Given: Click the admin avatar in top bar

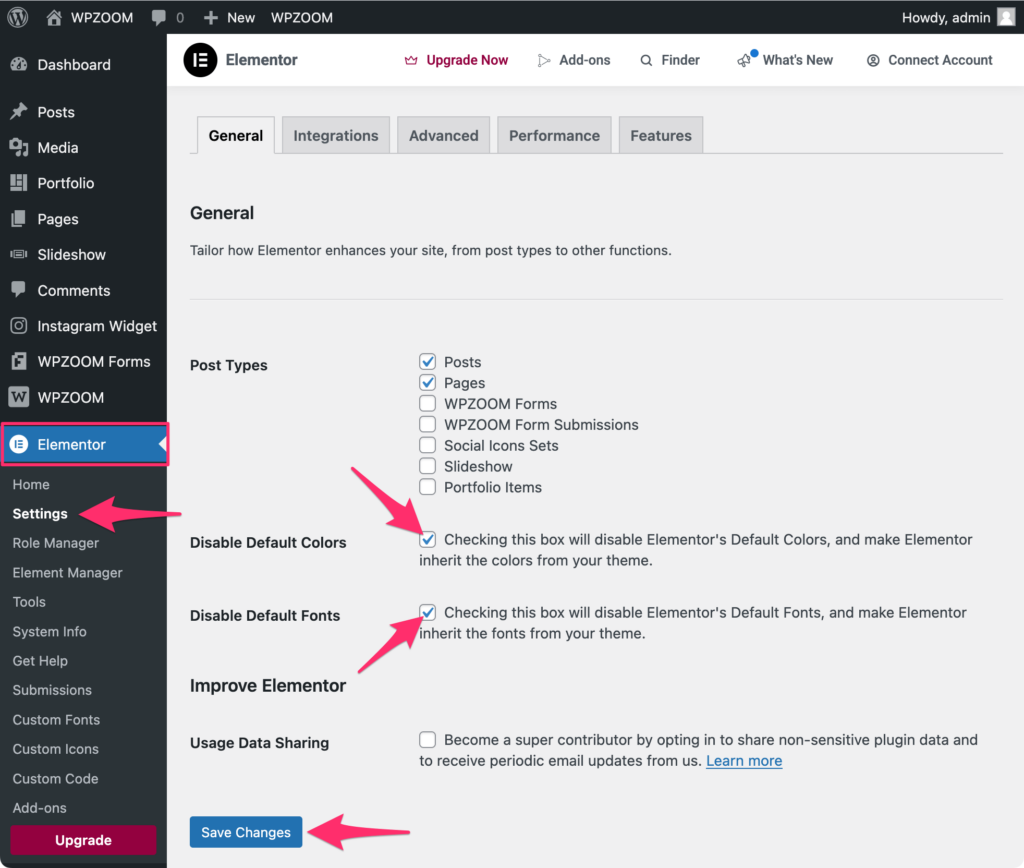Looking at the screenshot, I should pyautogui.click(x=1005, y=17).
